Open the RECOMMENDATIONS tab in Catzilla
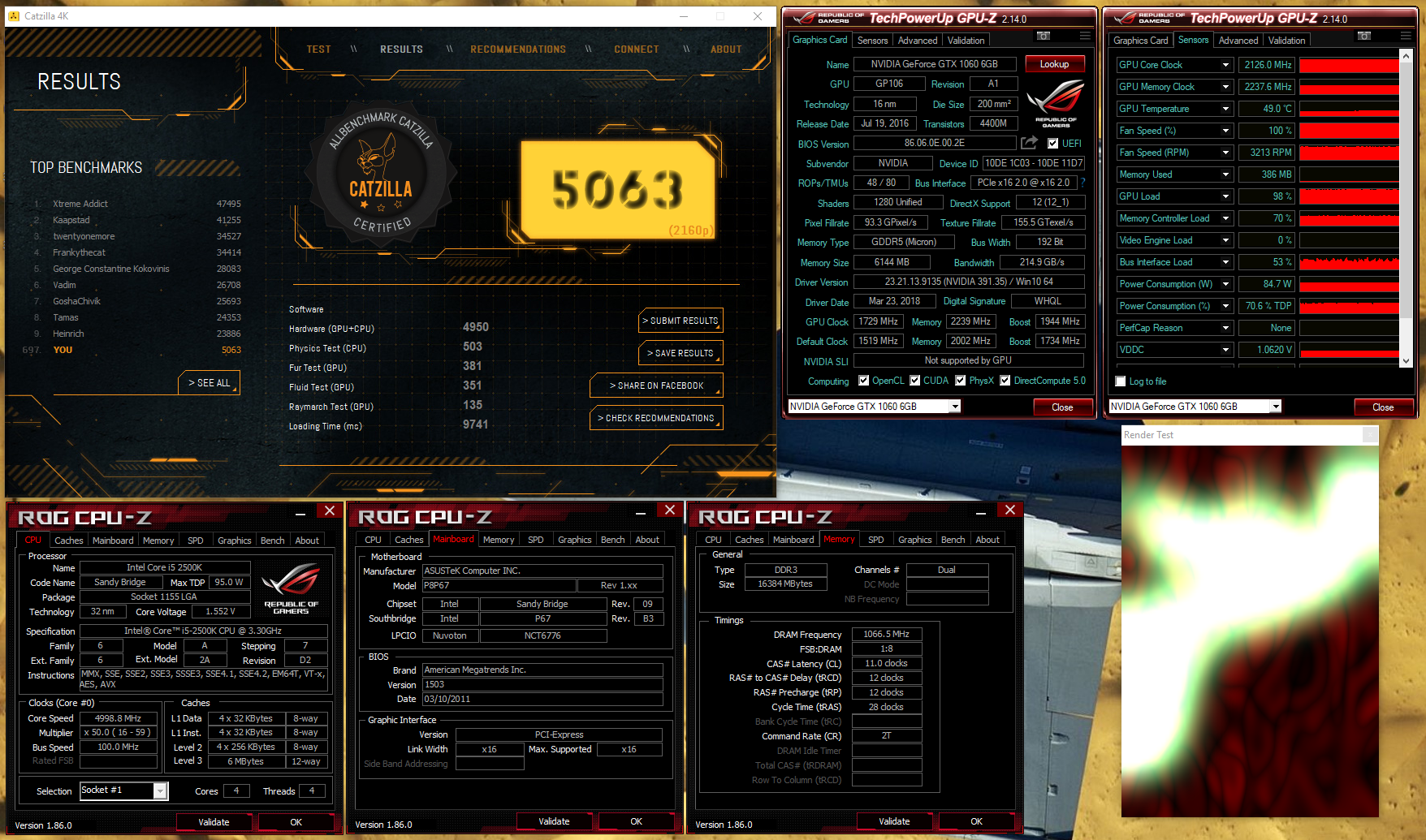1426x840 pixels. (518, 50)
